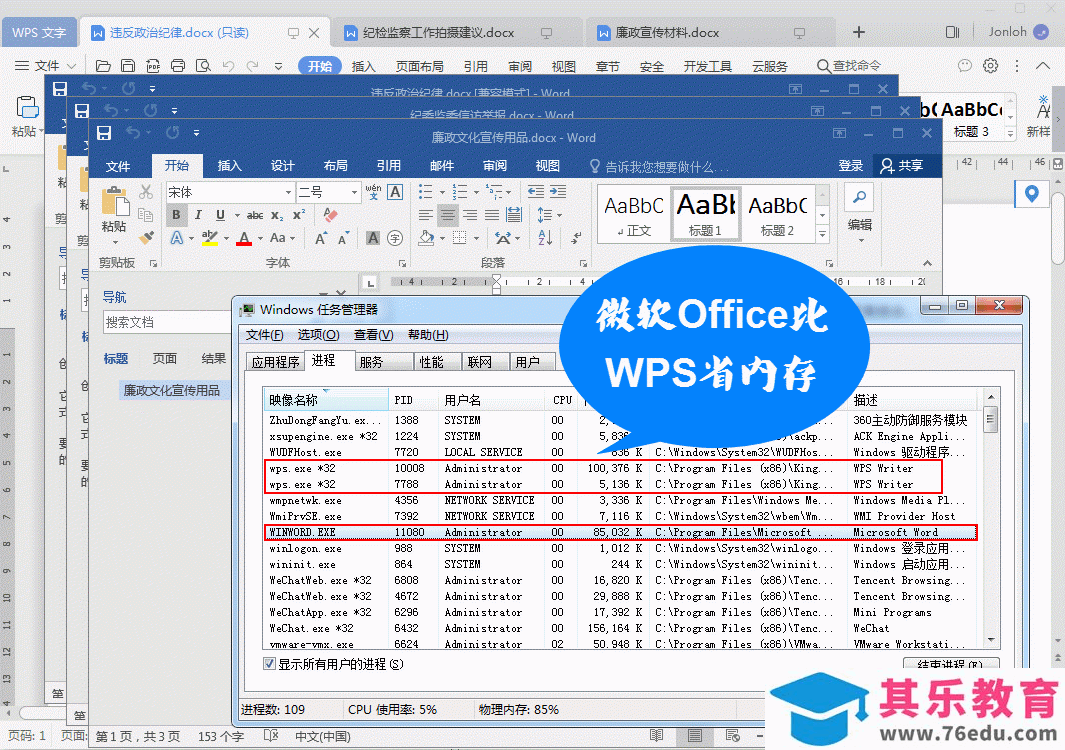Click the Superscript icon in Word

click(299, 215)
